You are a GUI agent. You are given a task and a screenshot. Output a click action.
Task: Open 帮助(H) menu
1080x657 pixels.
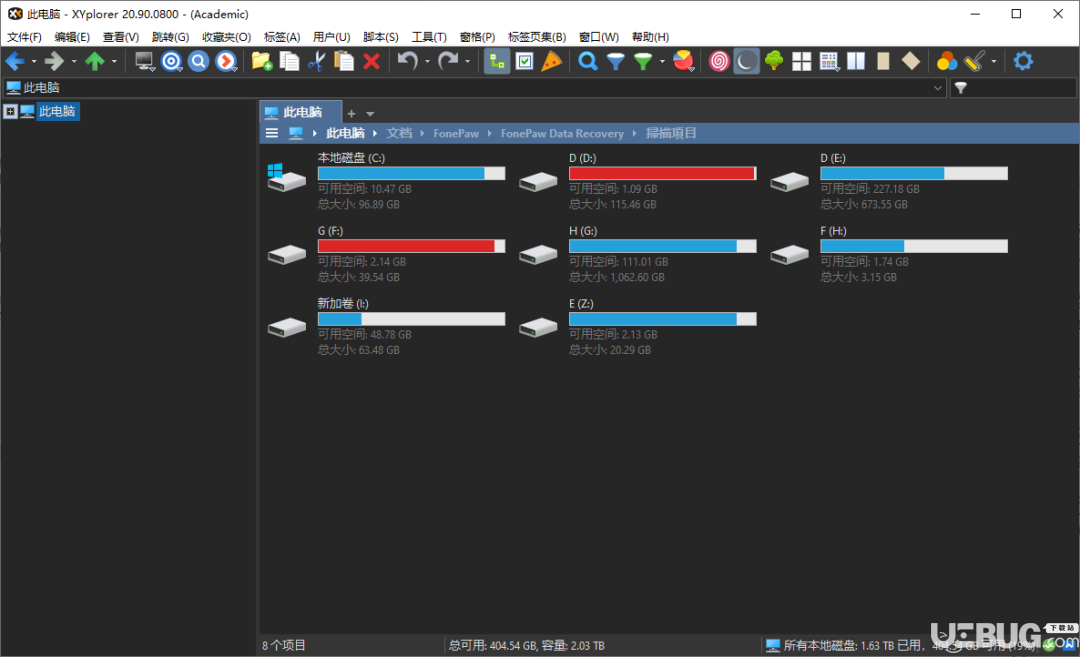[x=650, y=36]
